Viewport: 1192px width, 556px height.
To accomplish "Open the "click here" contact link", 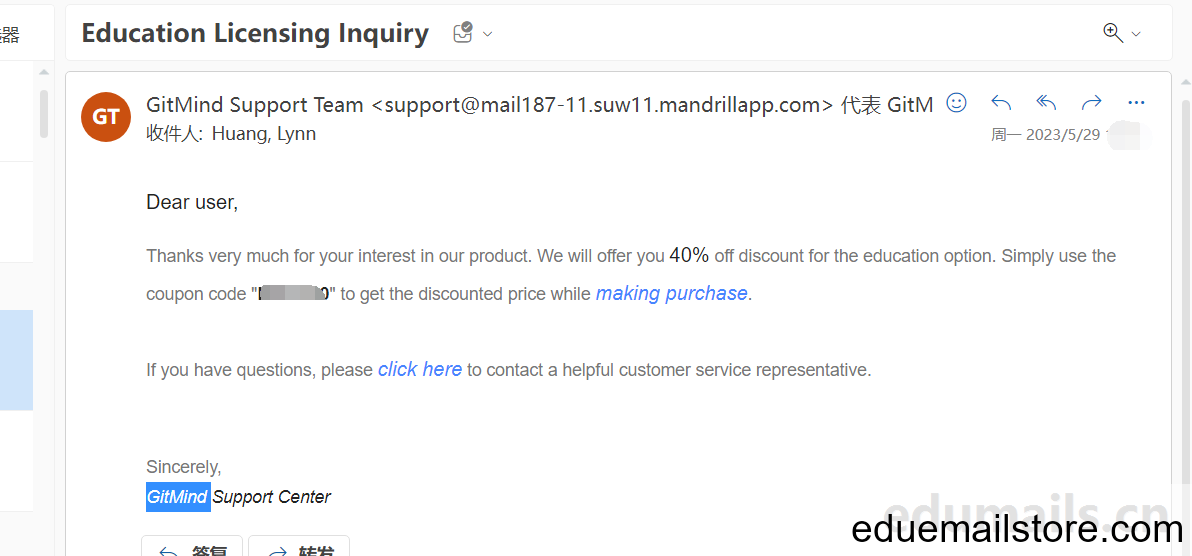I will 420,370.
